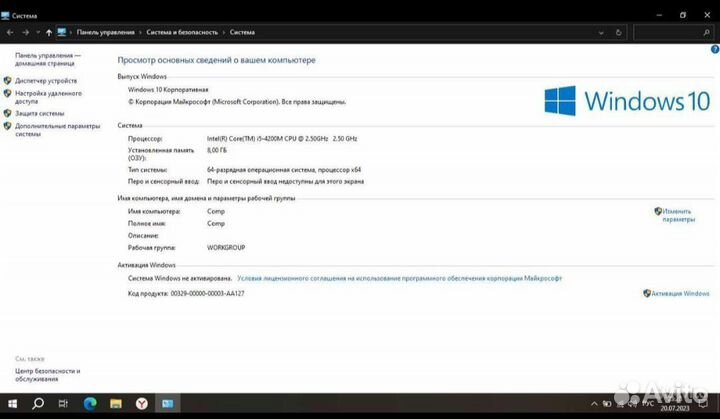Click the Activate Windows link
Viewport: 720px width, 419px height.
tap(676, 293)
